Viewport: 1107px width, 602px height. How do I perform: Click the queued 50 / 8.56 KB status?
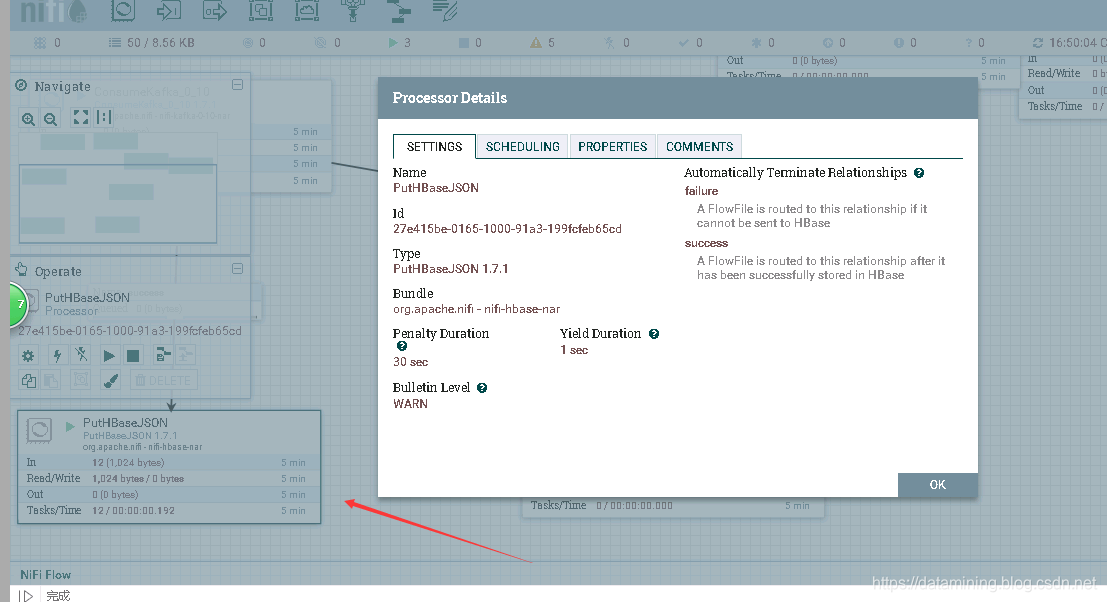152,42
